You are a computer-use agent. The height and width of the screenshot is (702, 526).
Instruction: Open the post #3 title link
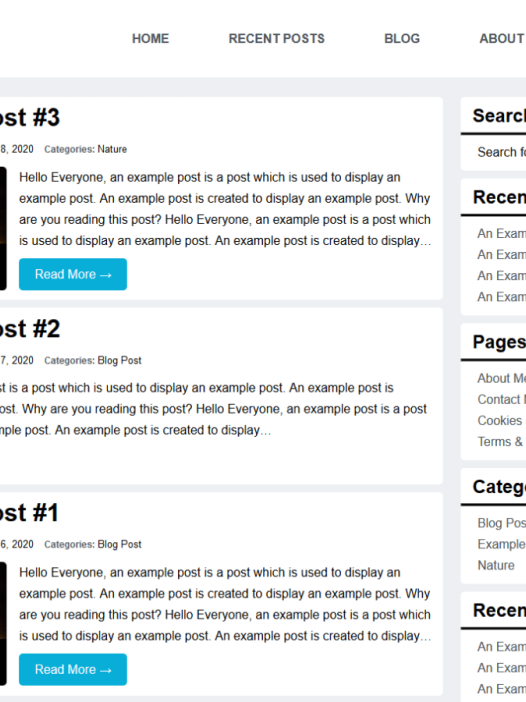tap(30, 117)
